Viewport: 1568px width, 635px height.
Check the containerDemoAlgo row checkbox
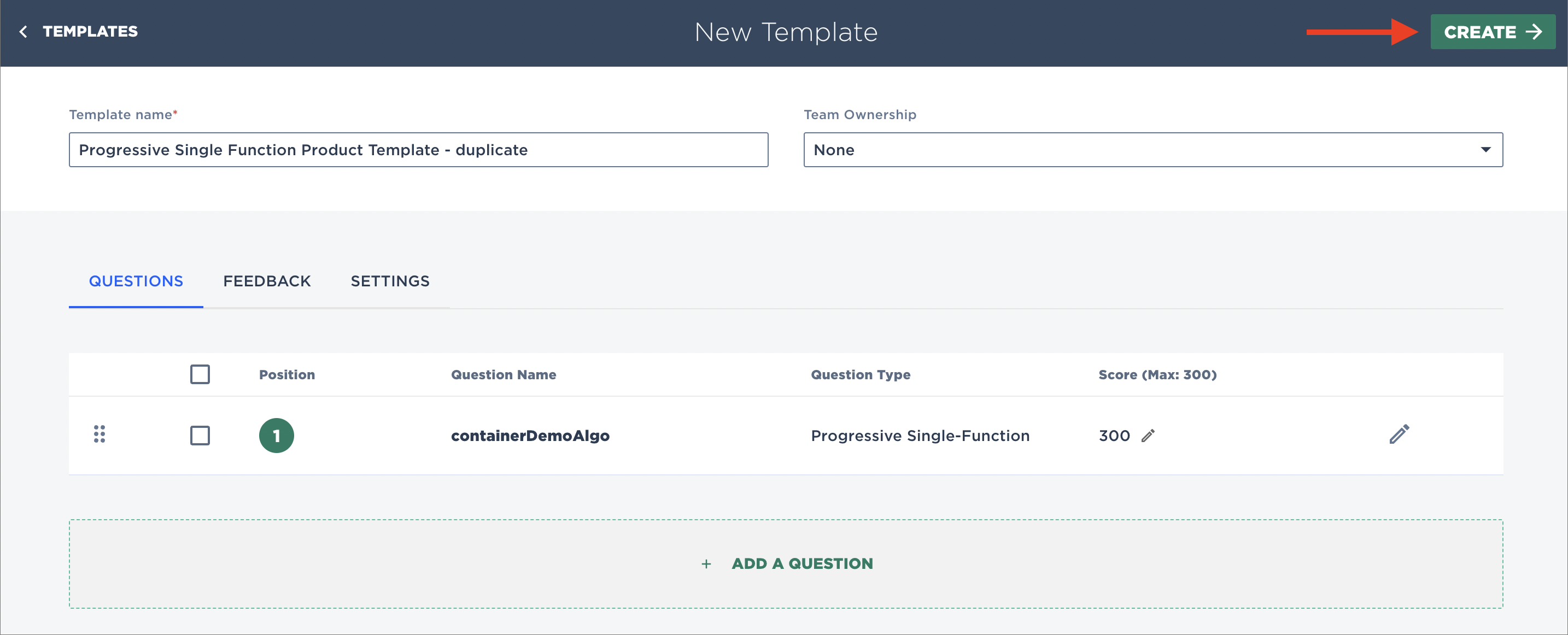[200, 436]
